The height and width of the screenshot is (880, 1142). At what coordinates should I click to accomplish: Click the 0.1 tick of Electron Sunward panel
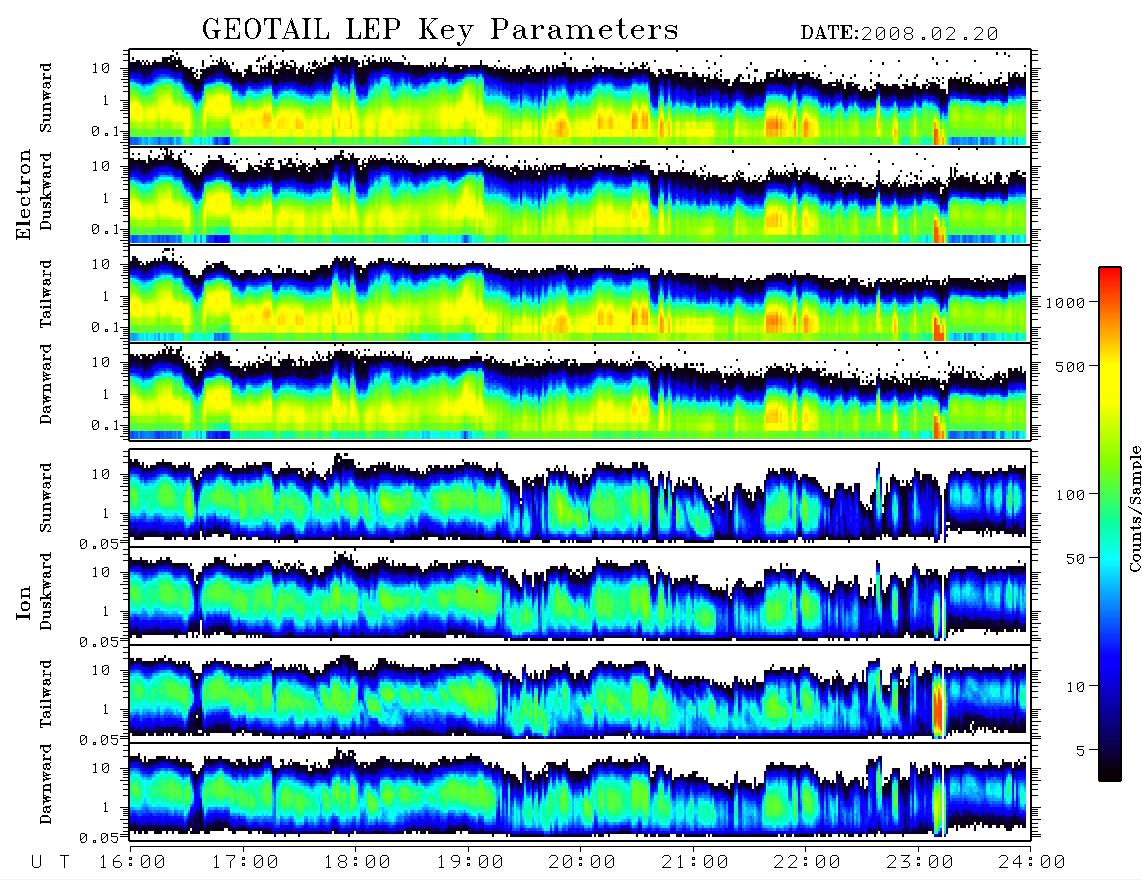click(x=105, y=131)
